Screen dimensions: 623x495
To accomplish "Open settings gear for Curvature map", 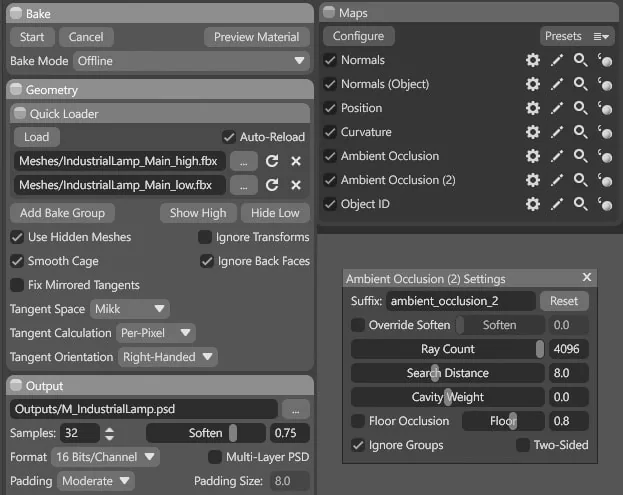I will click(532, 132).
